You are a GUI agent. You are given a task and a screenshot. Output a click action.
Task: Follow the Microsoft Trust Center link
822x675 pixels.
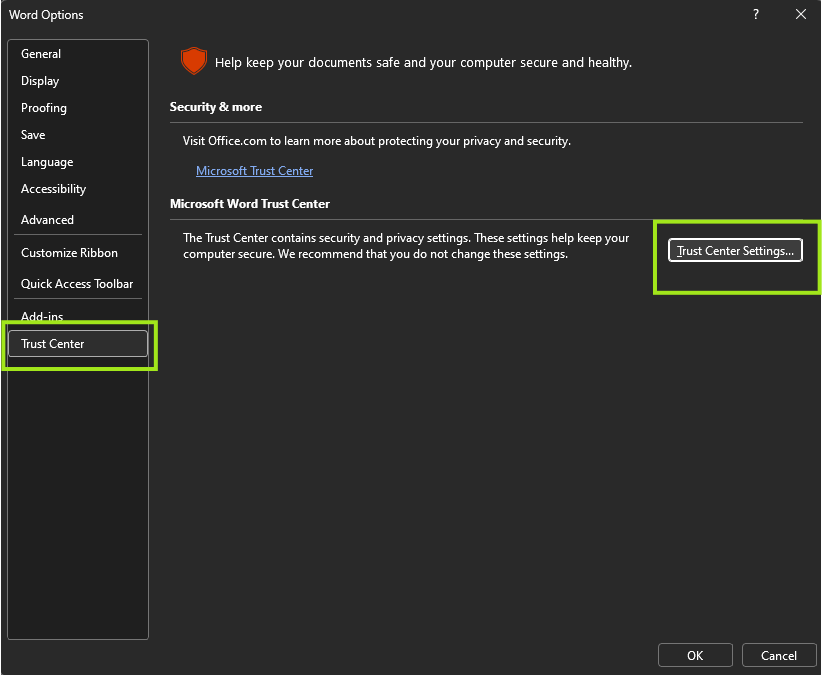point(254,171)
